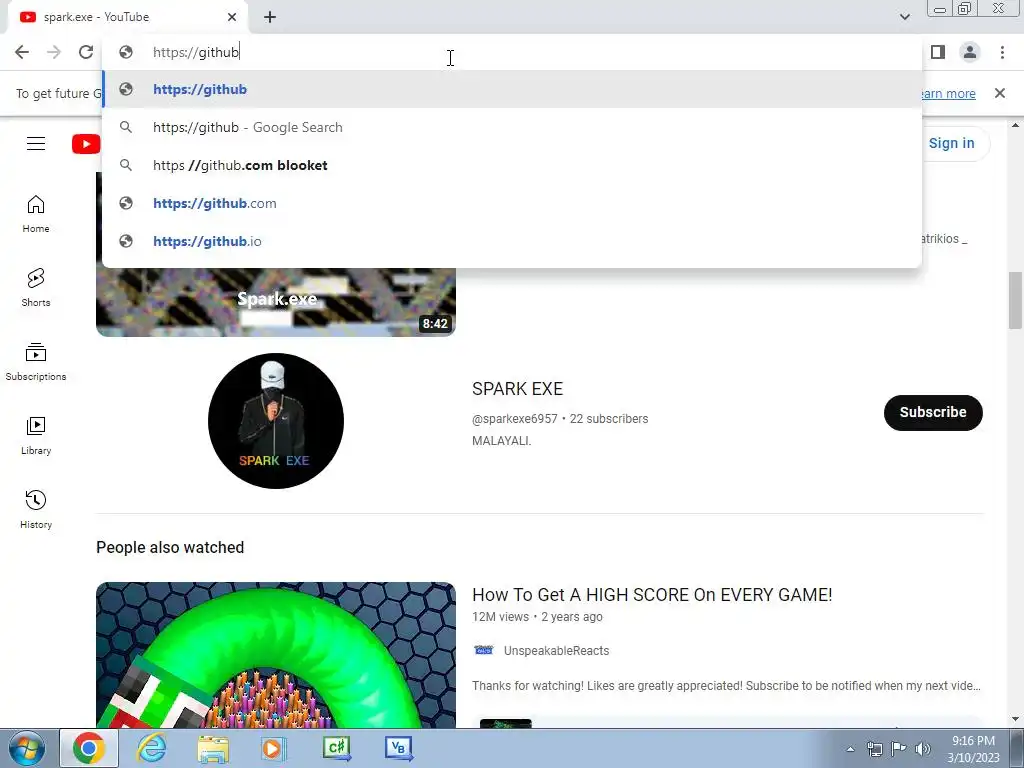This screenshot has width=1024, height=768.
Task: Open Chrome profile avatar
Action: coord(970,52)
